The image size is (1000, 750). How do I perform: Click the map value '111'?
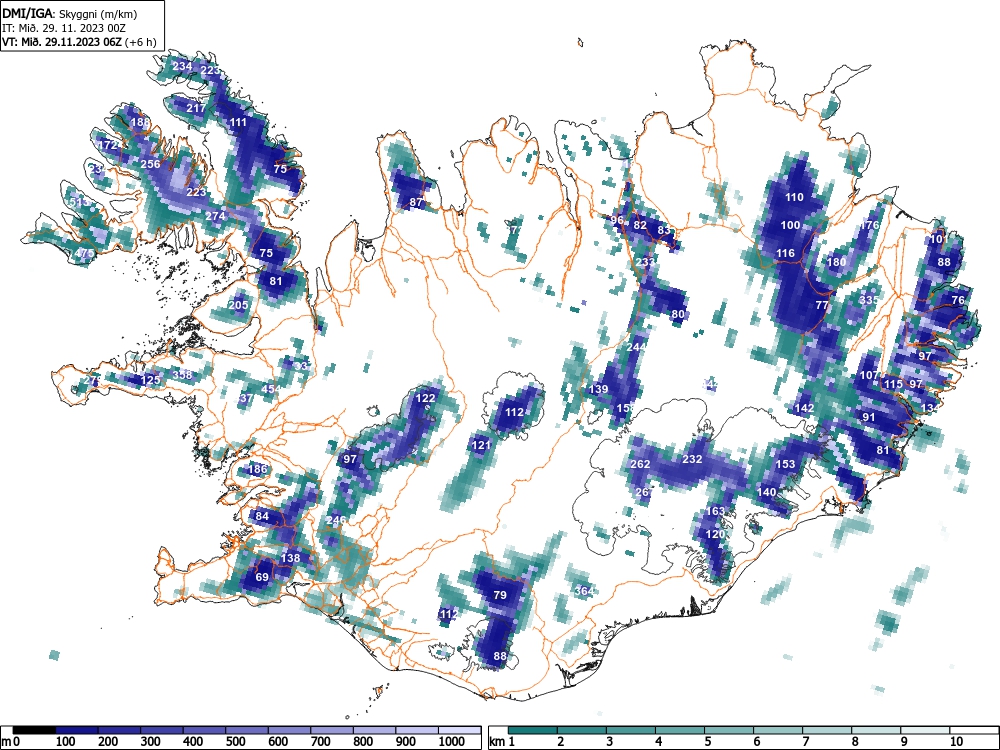(x=238, y=122)
